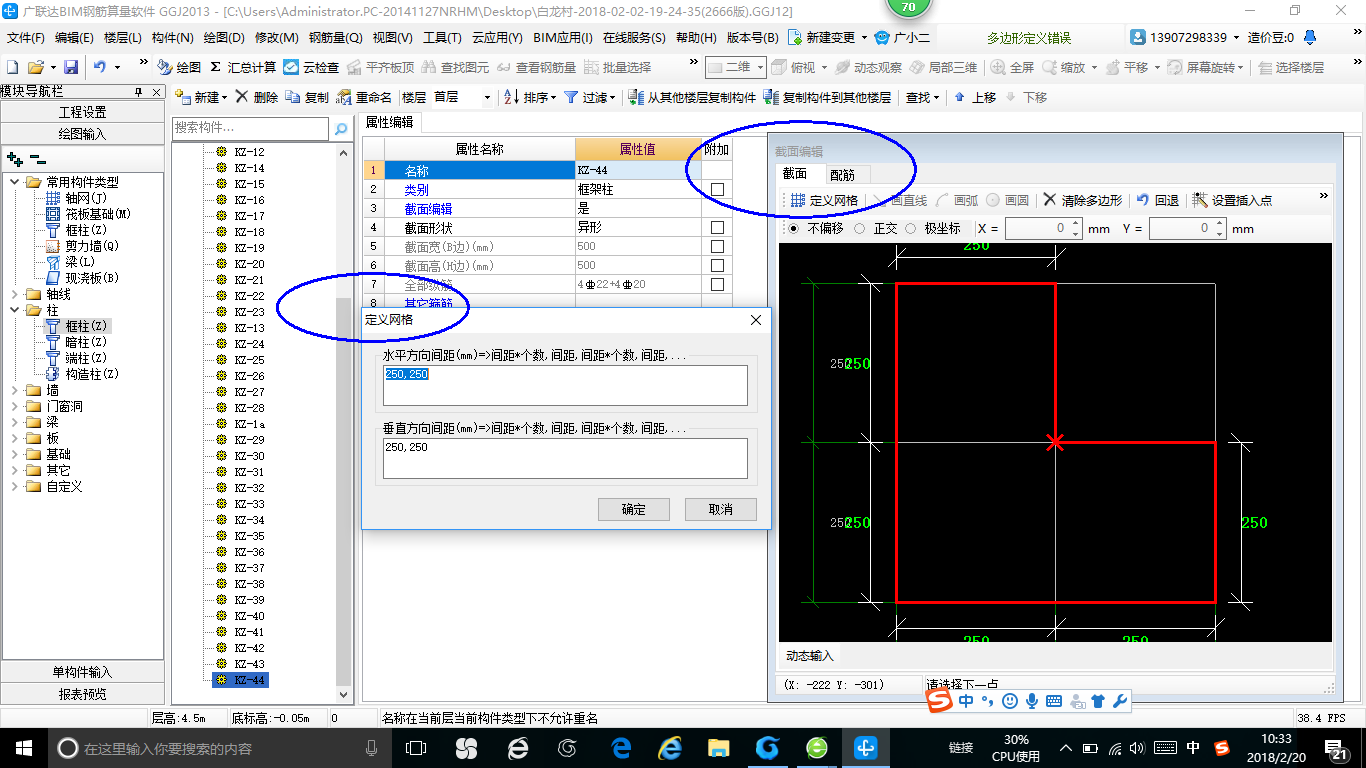Collapse the 常用构件类型 node
The height and width of the screenshot is (768, 1366).
coord(15,182)
